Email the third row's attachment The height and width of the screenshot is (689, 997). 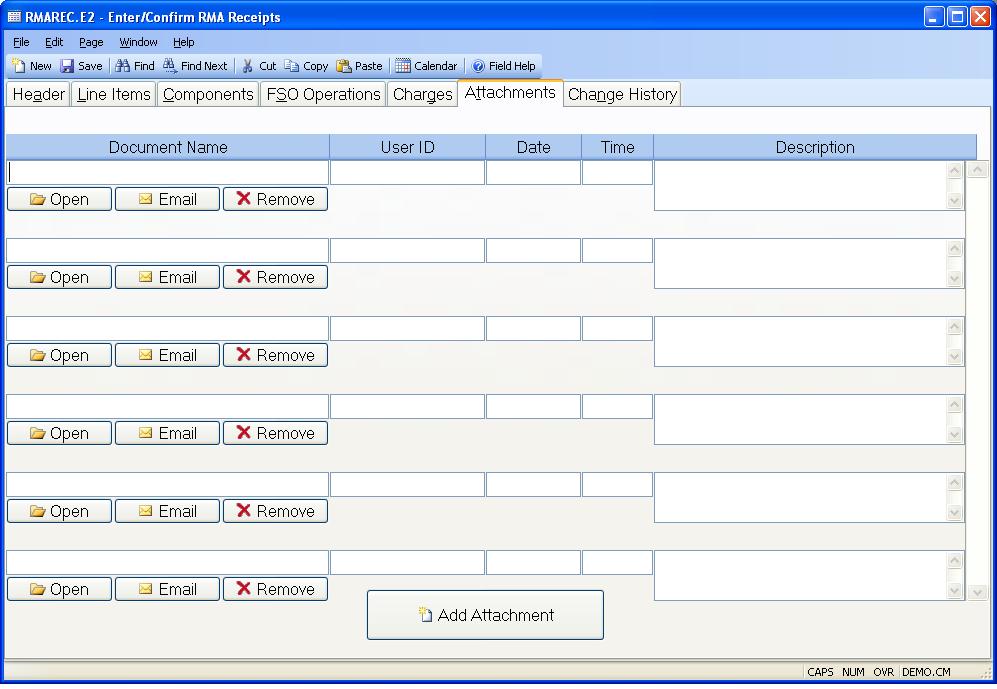click(167, 355)
